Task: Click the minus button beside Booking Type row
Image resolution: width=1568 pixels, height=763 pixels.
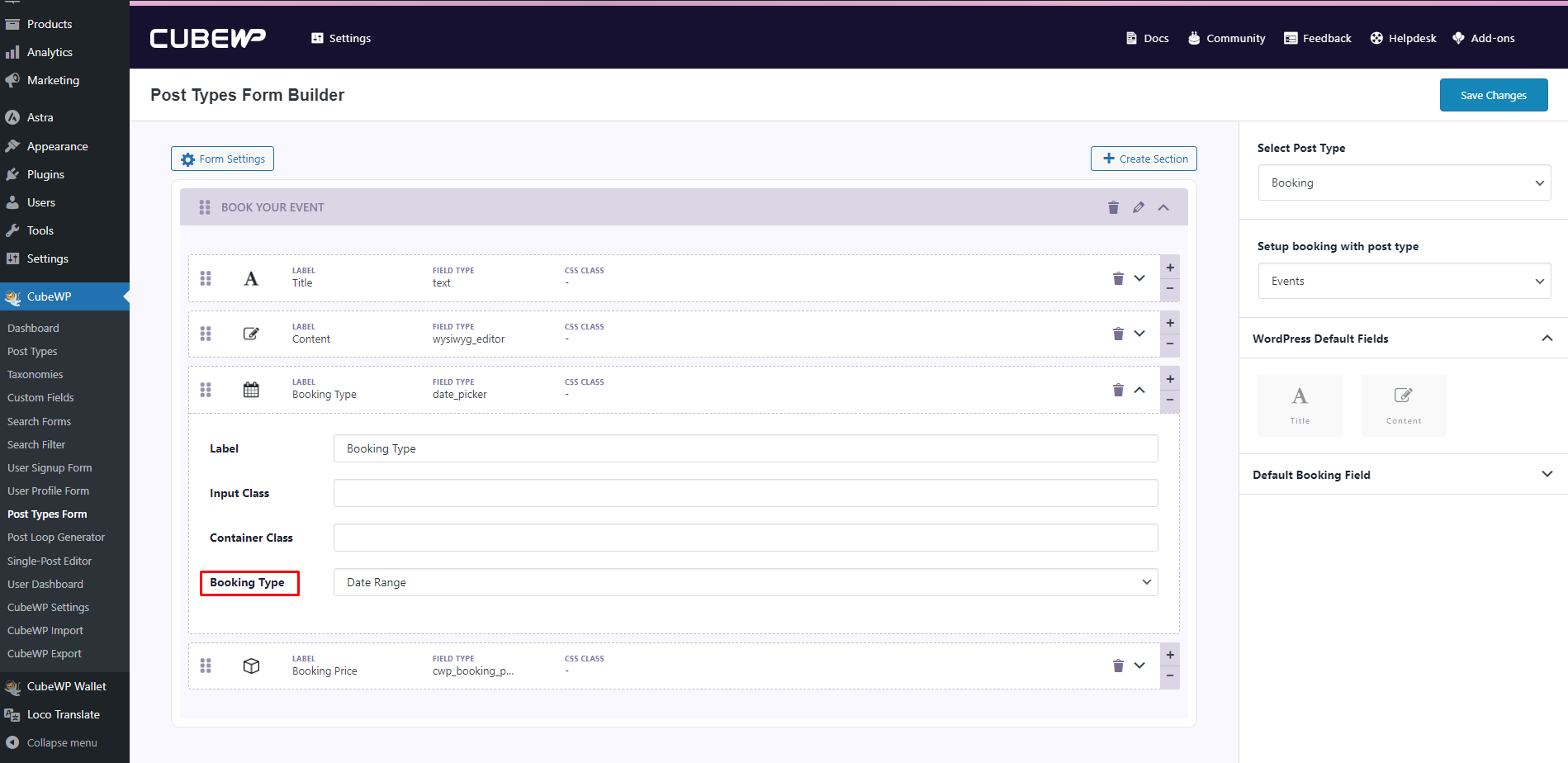Action: pos(1170,400)
